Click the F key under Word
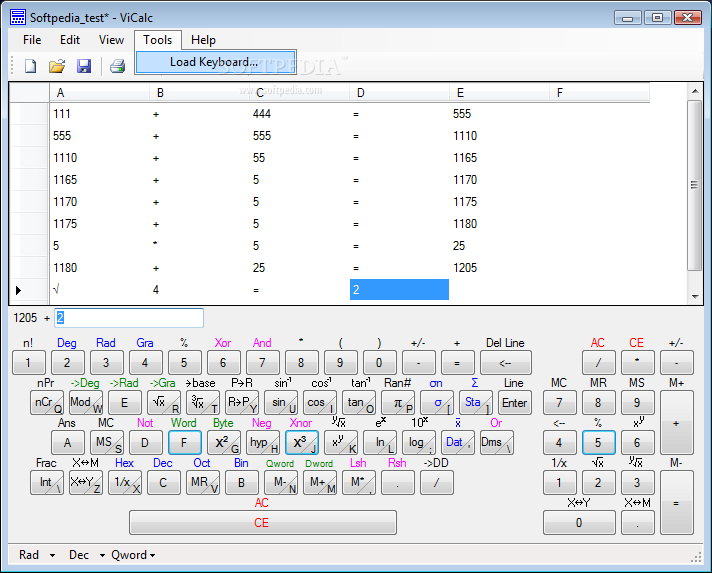The image size is (712, 573). tap(185, 443)
